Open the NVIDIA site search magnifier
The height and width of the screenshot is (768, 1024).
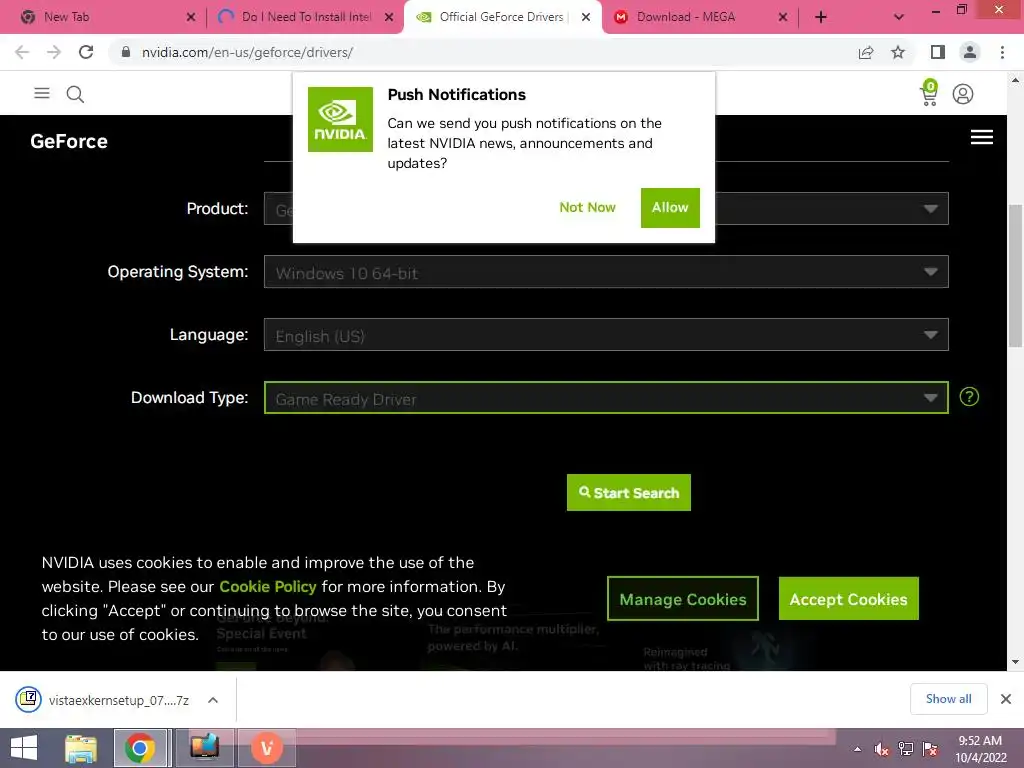pos(75,94)
